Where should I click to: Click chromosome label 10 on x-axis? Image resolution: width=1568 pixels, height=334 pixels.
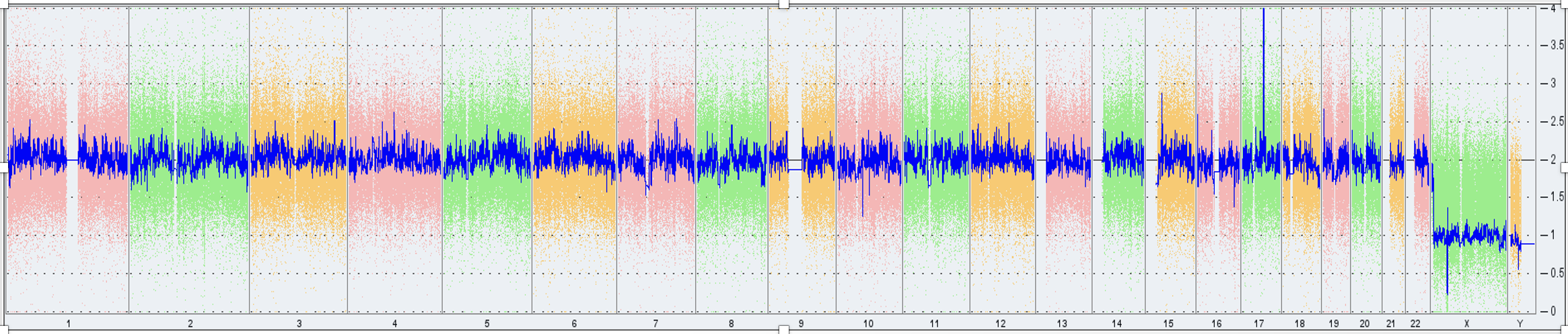[868, 324]
